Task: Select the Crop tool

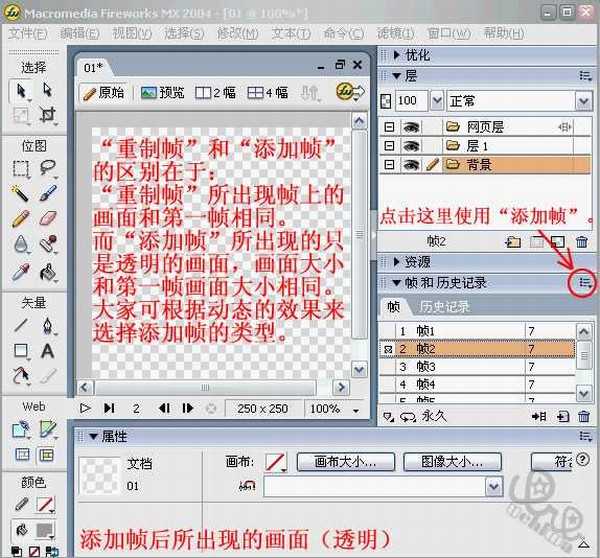Action: point(47,115)
